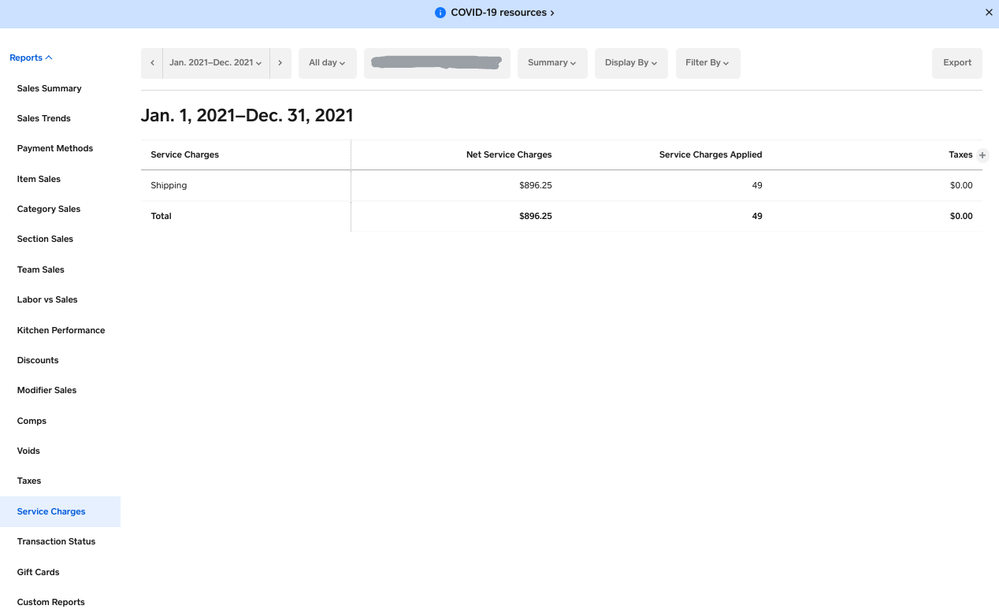Collapse the Reports menu section
Screen dimensions: 999x613
(31, 58)
